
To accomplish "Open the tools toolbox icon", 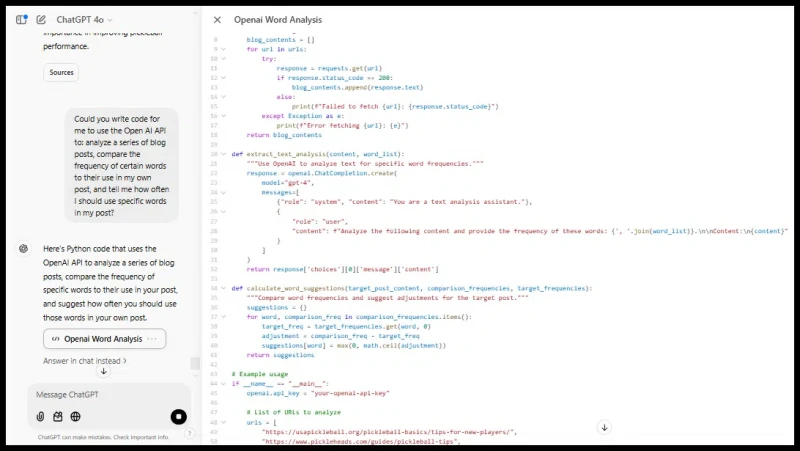I will [x=58, y=416].
